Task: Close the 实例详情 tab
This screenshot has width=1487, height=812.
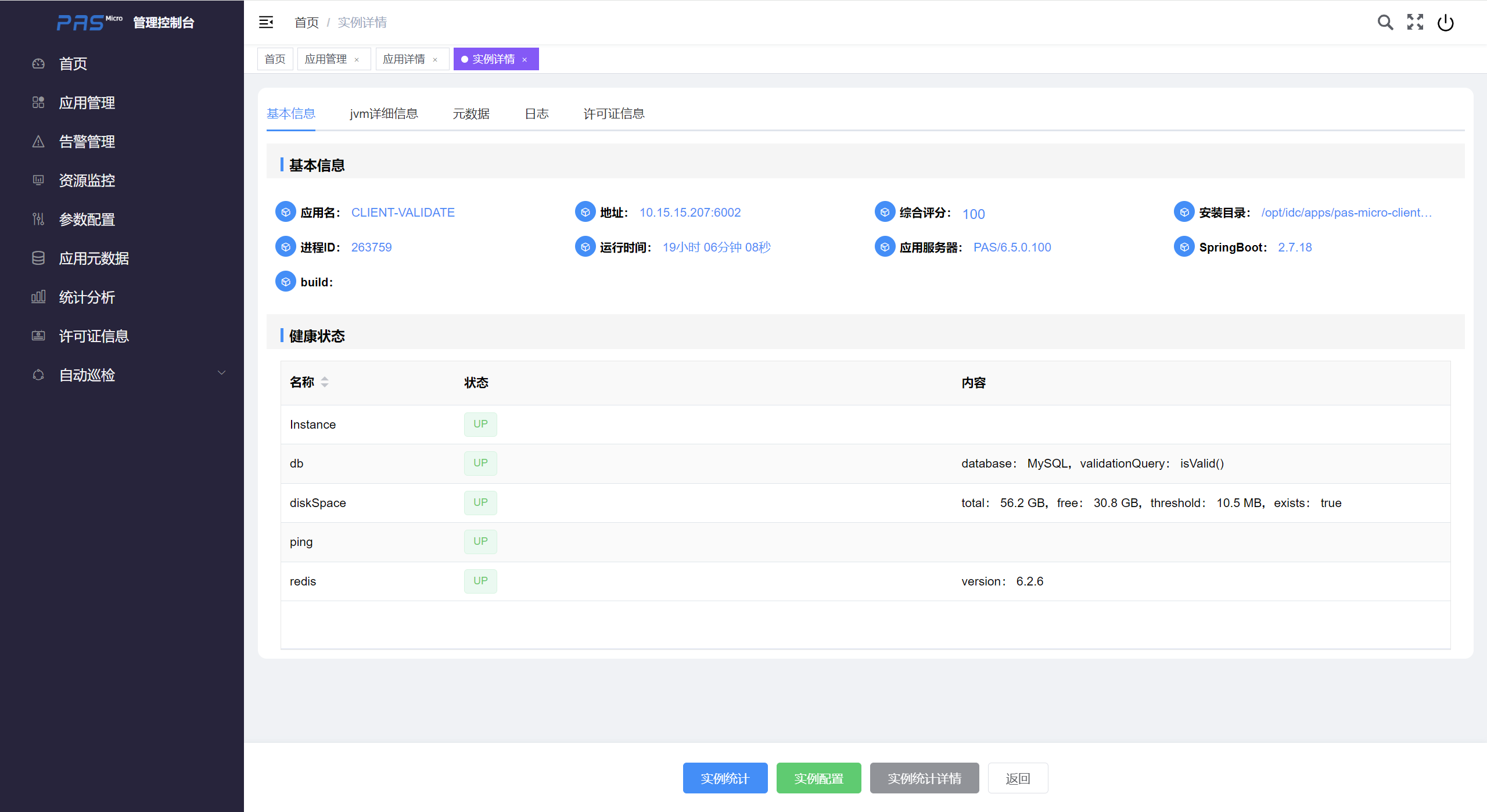Action: (525, 60)
